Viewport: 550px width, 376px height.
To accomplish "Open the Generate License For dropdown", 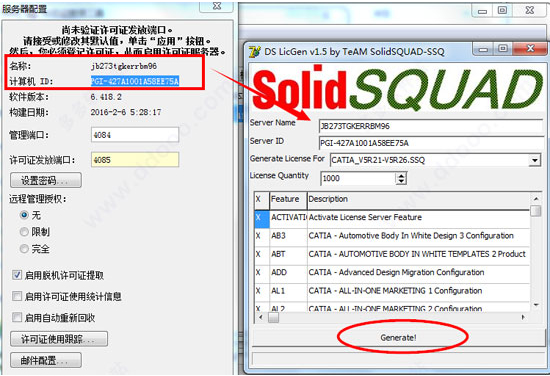I will coord(534,160).
